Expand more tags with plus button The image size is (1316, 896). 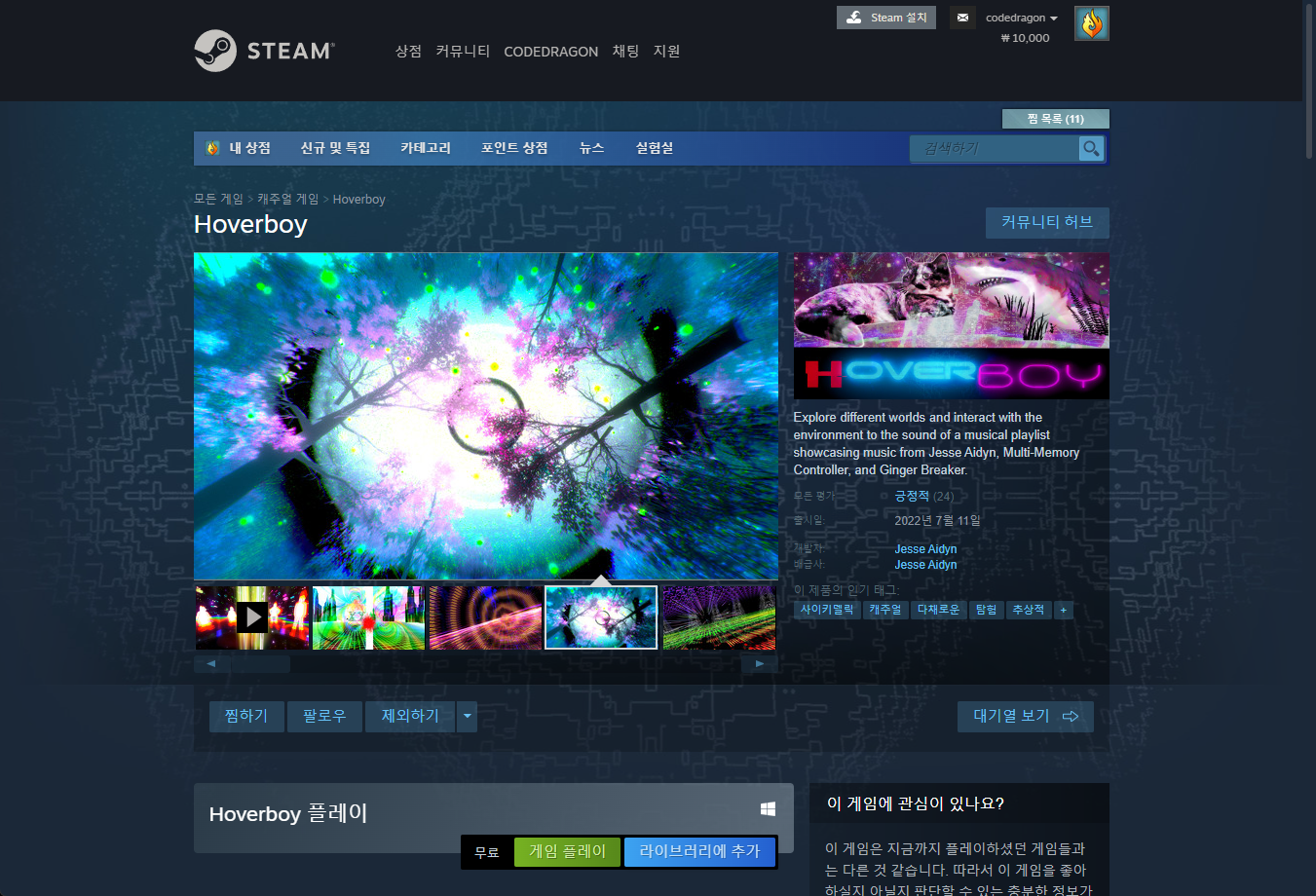pos(1063,610)
